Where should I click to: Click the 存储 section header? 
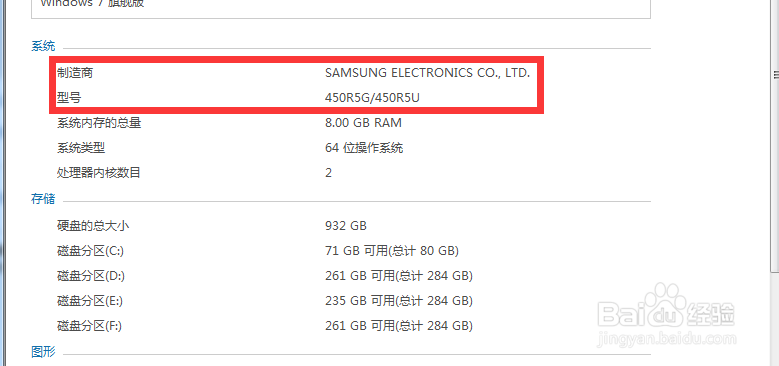43,200
